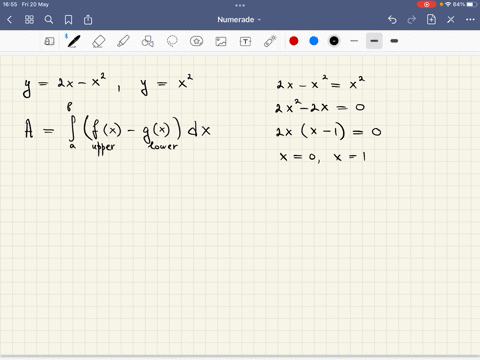Tap the time 16:55 in status bar
The width and height of the screenshot is (480, 360).
(x=10, y=4)
